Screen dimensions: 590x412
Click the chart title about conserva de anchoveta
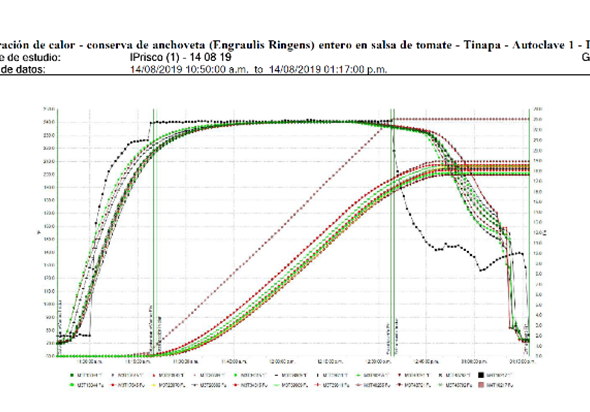(295, 45)
